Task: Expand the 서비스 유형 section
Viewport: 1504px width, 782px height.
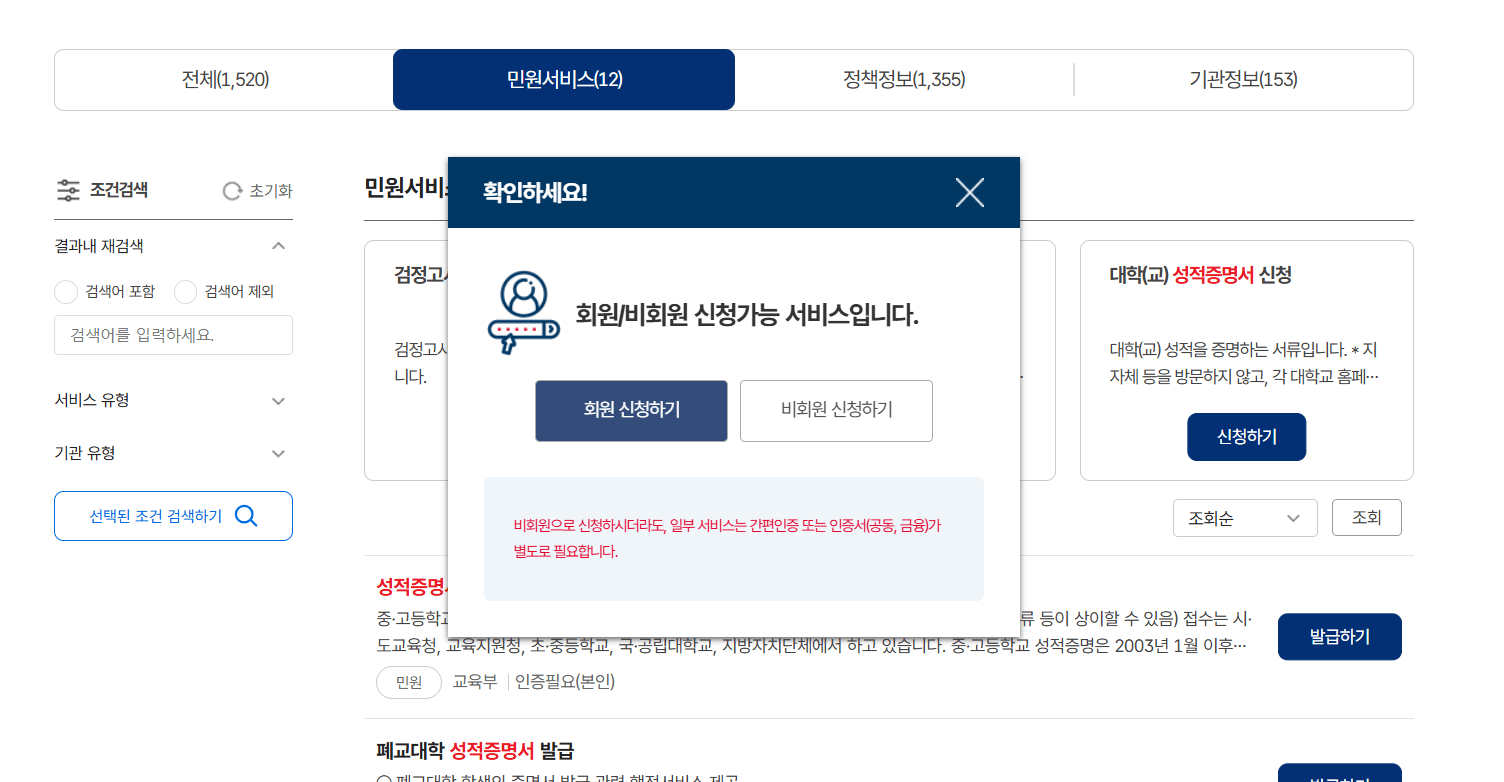Action: (279, 400)
